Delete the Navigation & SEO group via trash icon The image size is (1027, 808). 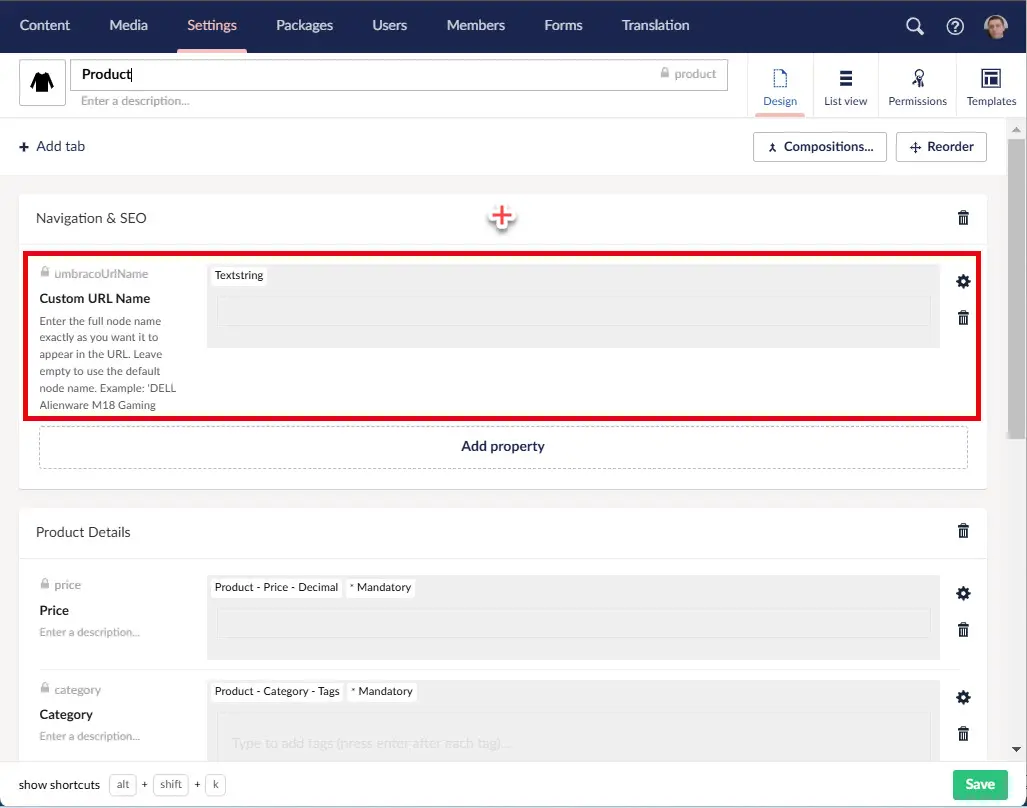pyautogui.click(x=962, y=217)
